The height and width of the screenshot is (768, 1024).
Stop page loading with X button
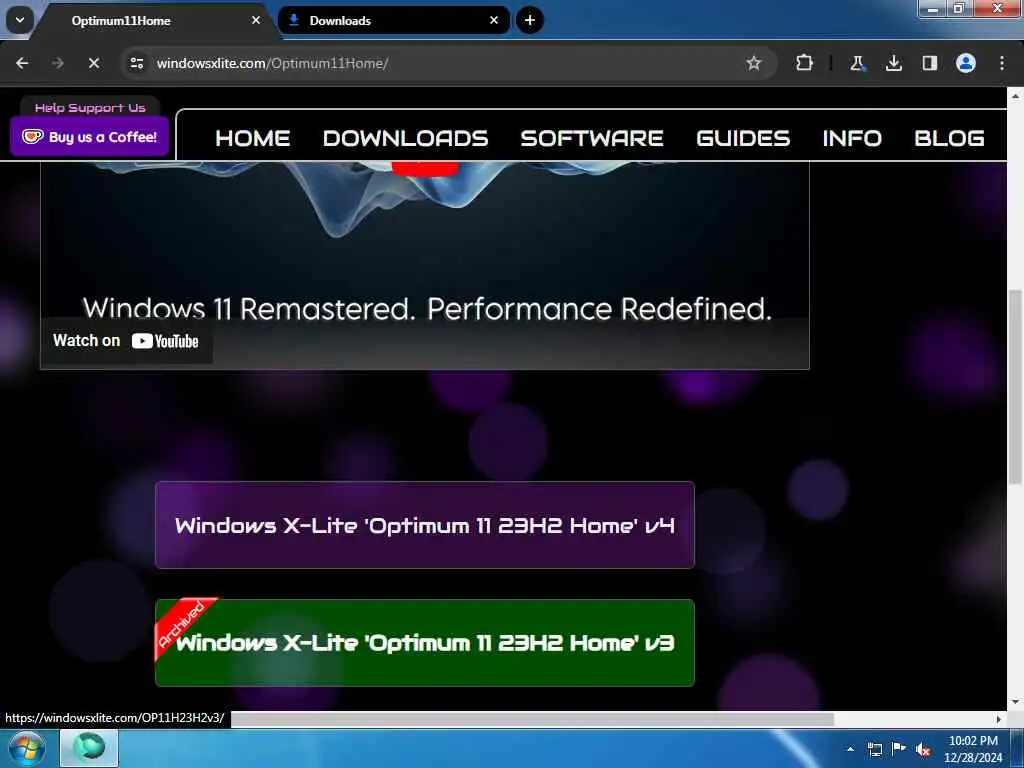(x=93, y=63)
